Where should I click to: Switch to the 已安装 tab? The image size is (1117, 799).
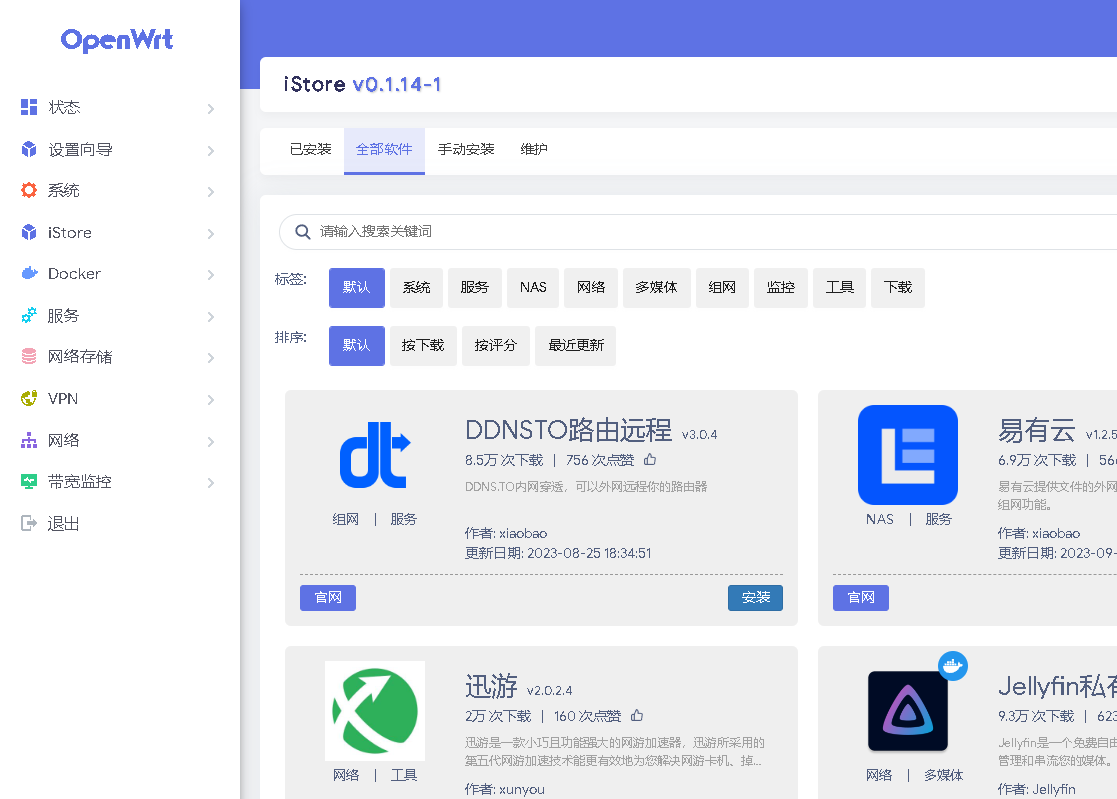point(309,149)
